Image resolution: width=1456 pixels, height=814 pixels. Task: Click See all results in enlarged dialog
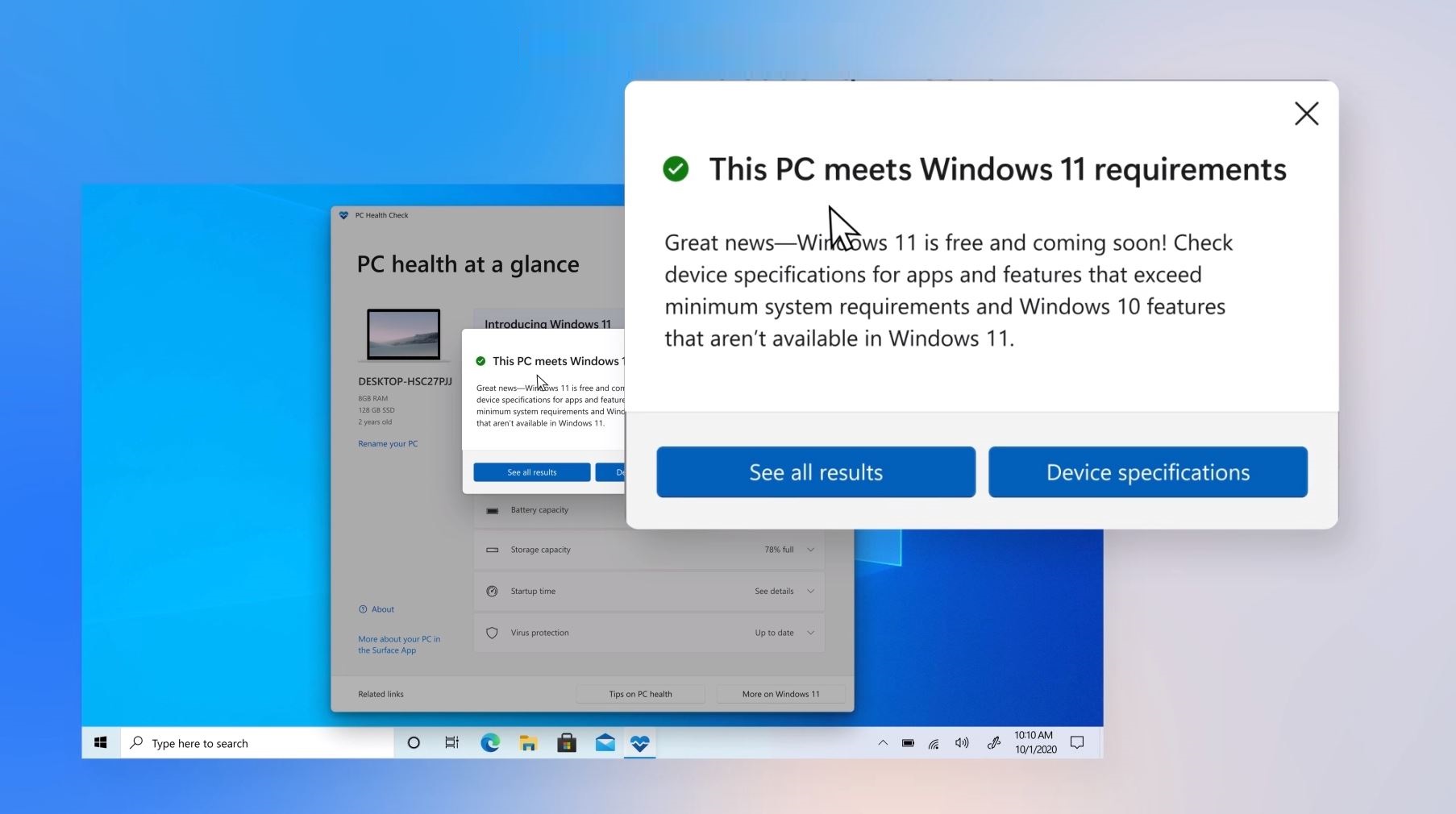pos(816,472)
